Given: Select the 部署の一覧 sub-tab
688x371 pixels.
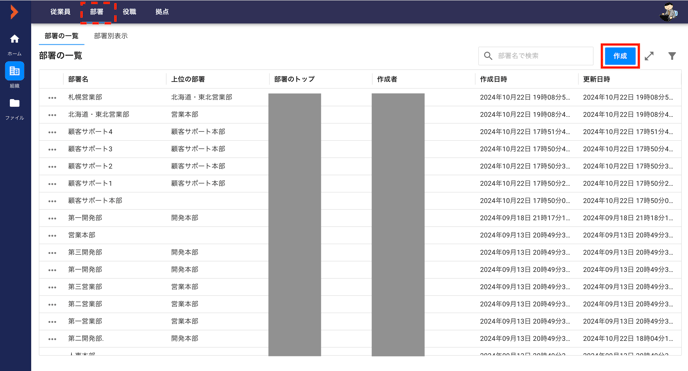Looking at the screenshot, I should (61, 36).
